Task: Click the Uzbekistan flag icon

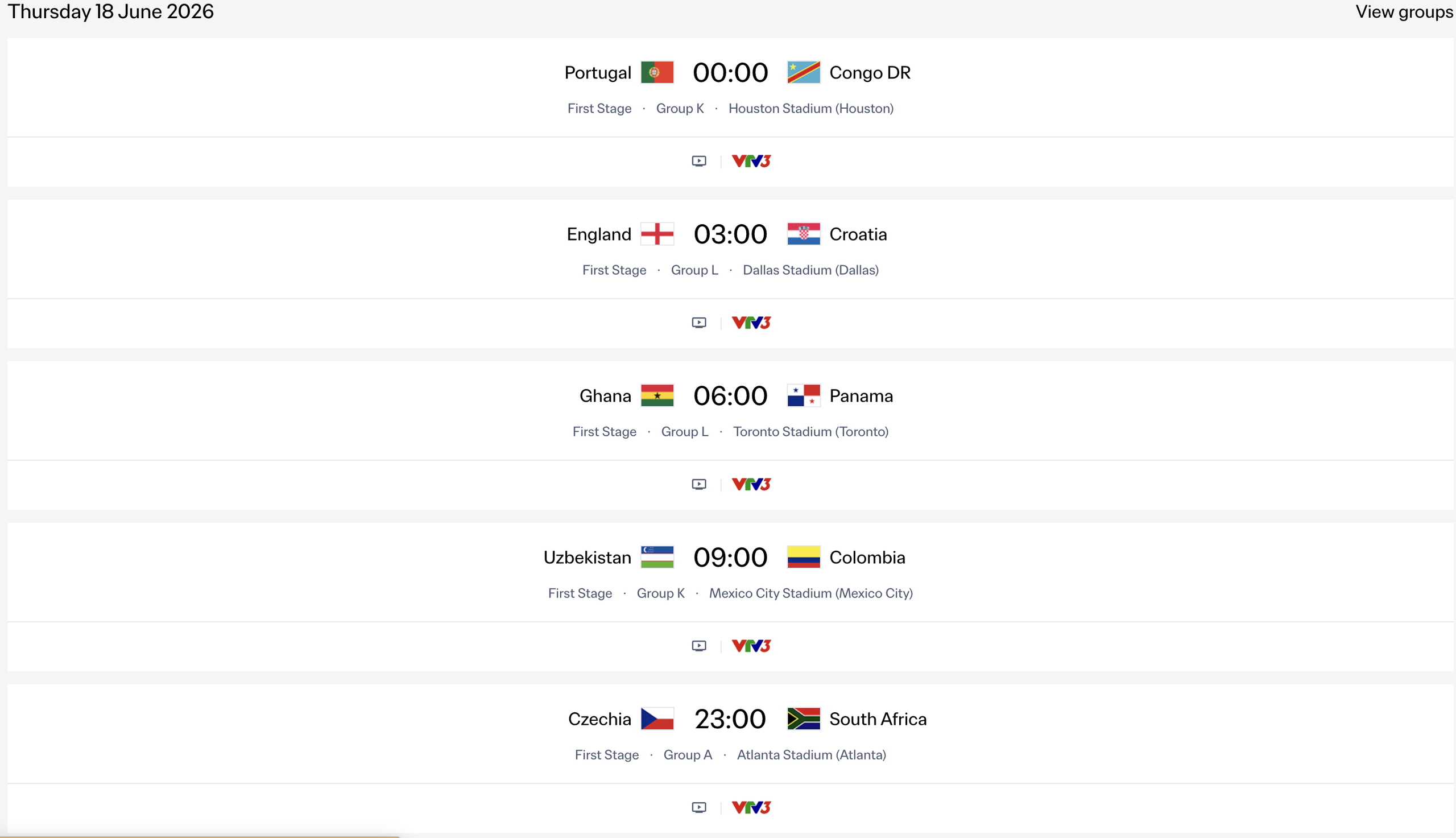Action: coord(657,557)
